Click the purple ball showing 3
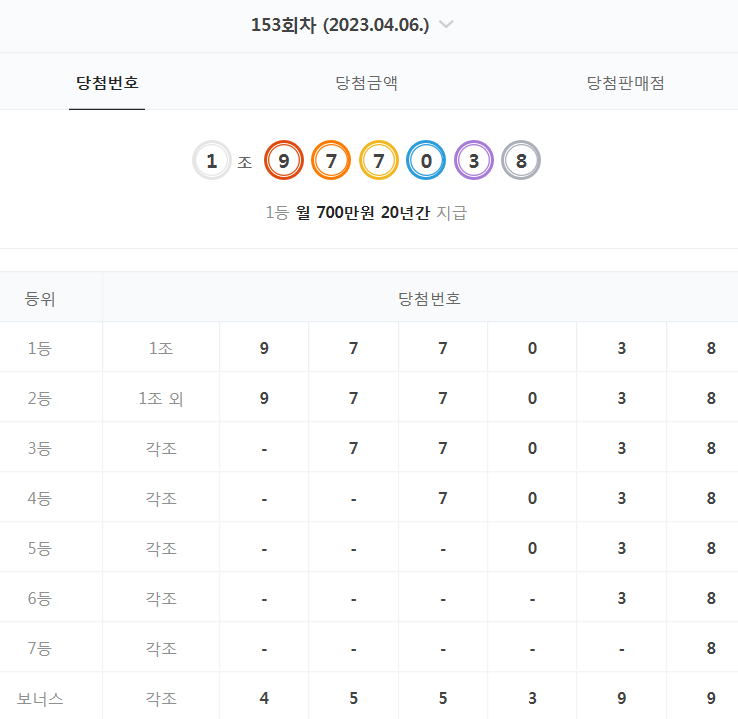This screenshot has width=738, height=719. tap(473, 160)
